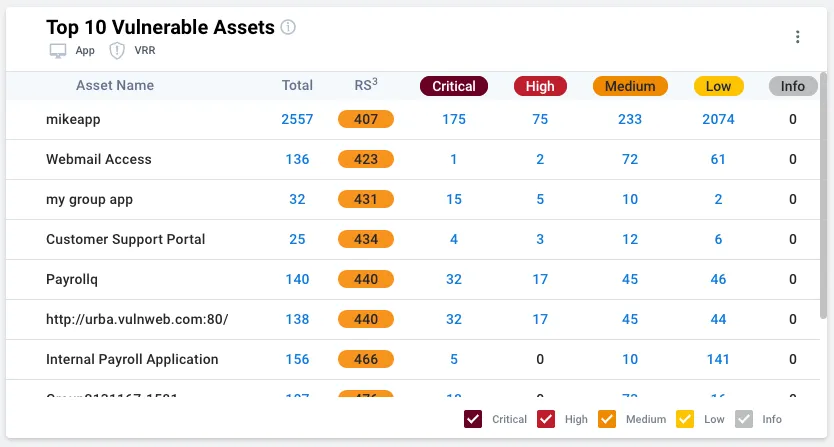The width and height of the screenshot is (834, 447).
Task: Open Payrollq low count 46
Action: pos(719,279)
